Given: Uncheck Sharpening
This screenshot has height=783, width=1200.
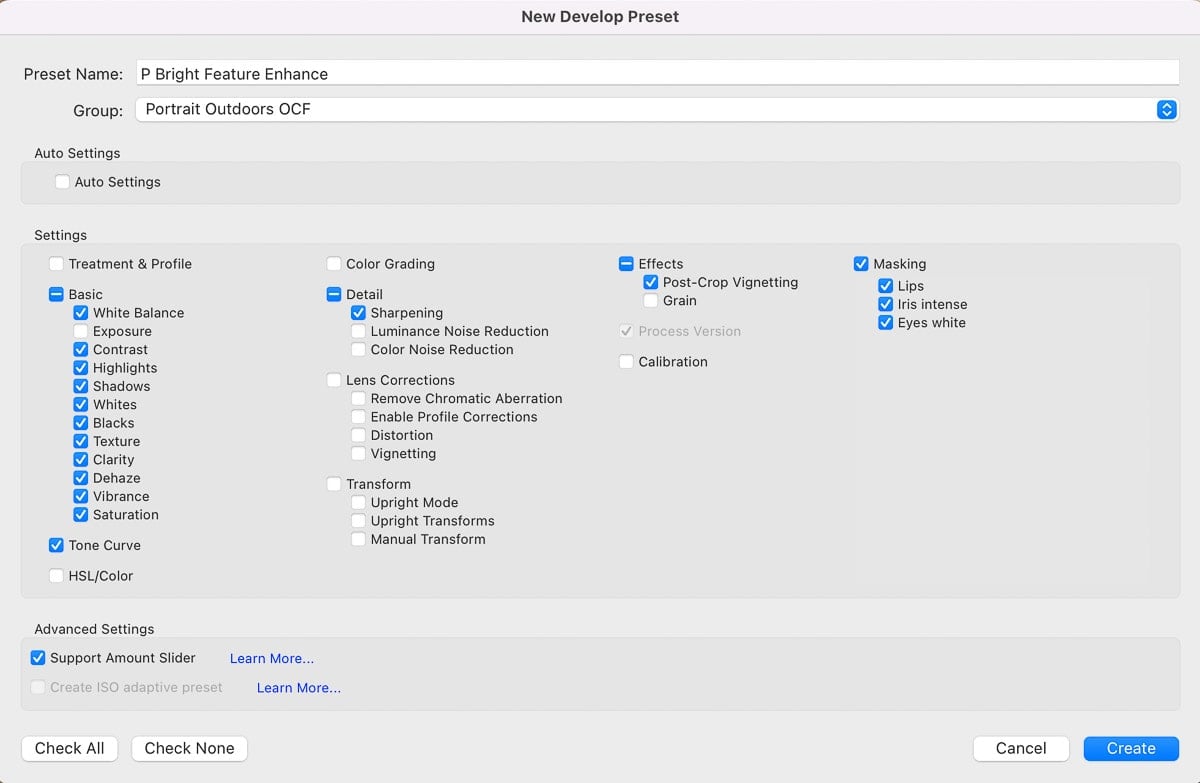Looking at the screenshot, I should point(358,313).
